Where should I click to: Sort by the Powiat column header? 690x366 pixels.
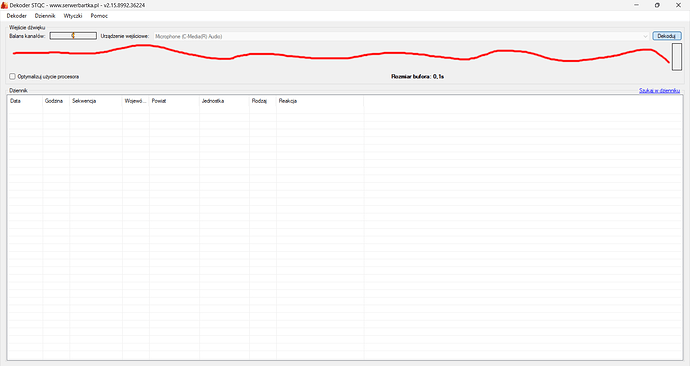click(x=174, y=101)
